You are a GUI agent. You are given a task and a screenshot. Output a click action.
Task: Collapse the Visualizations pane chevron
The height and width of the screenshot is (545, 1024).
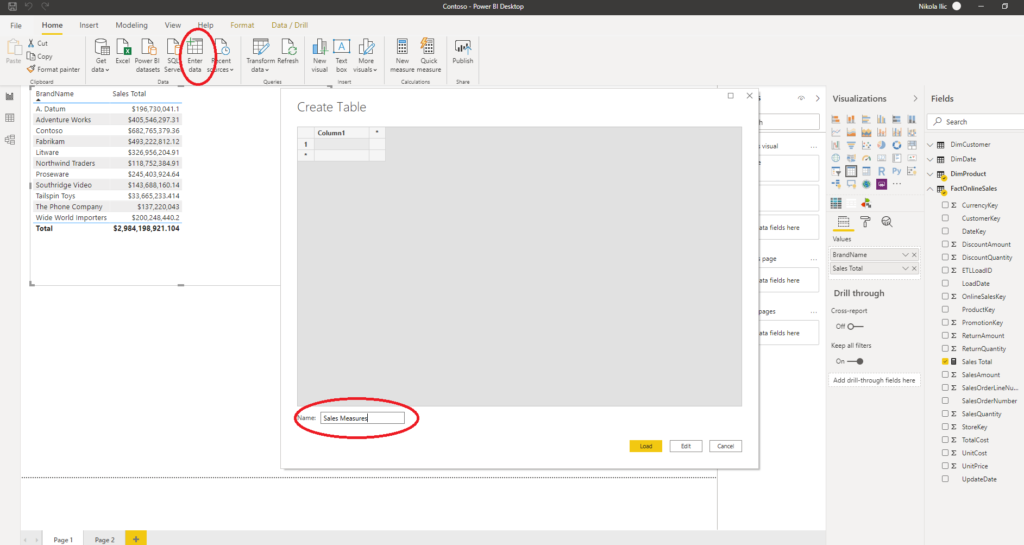pyautogui.click(x=915, y=99)
